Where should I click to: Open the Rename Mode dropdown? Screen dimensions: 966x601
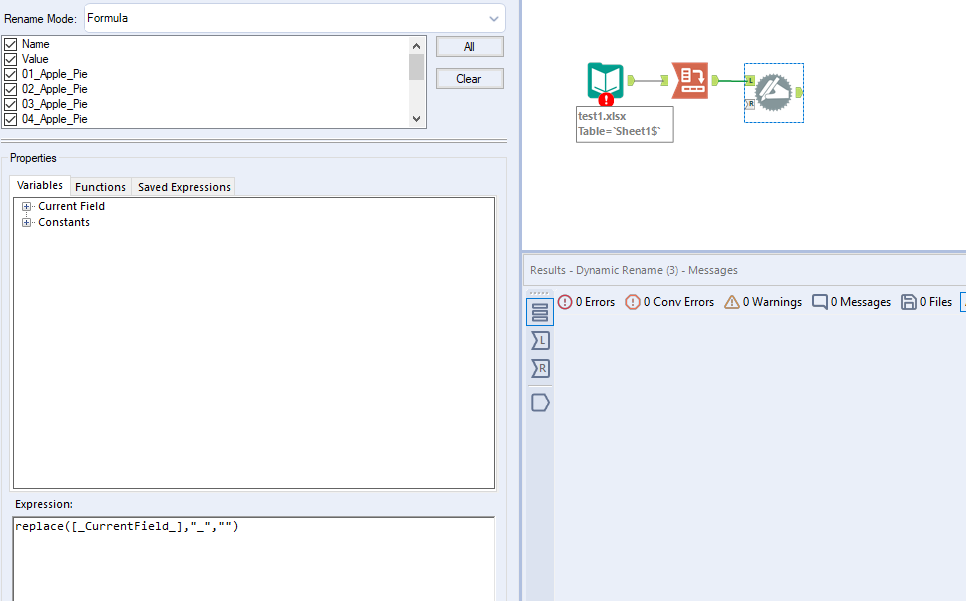coord(492,18)
